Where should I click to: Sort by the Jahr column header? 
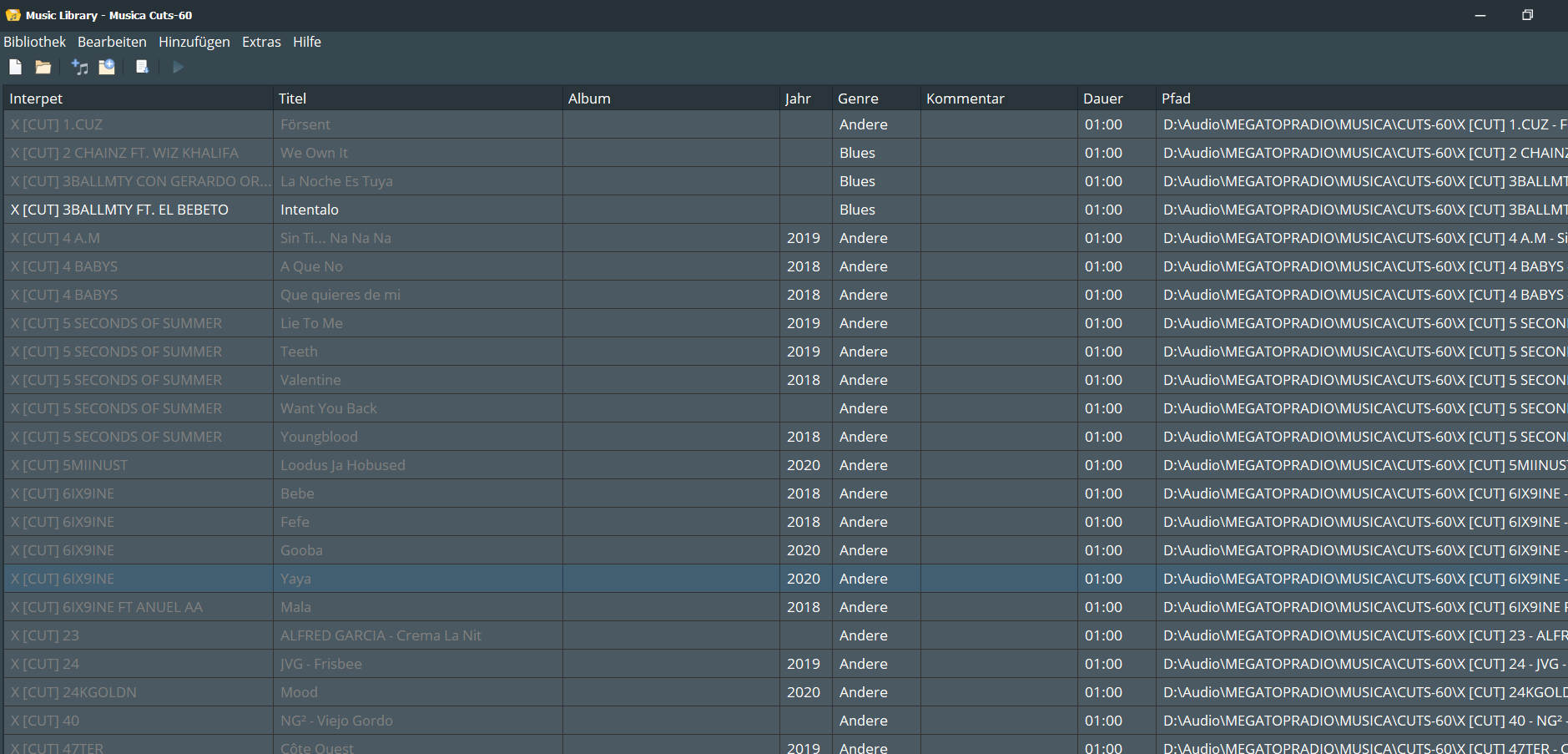806,99
